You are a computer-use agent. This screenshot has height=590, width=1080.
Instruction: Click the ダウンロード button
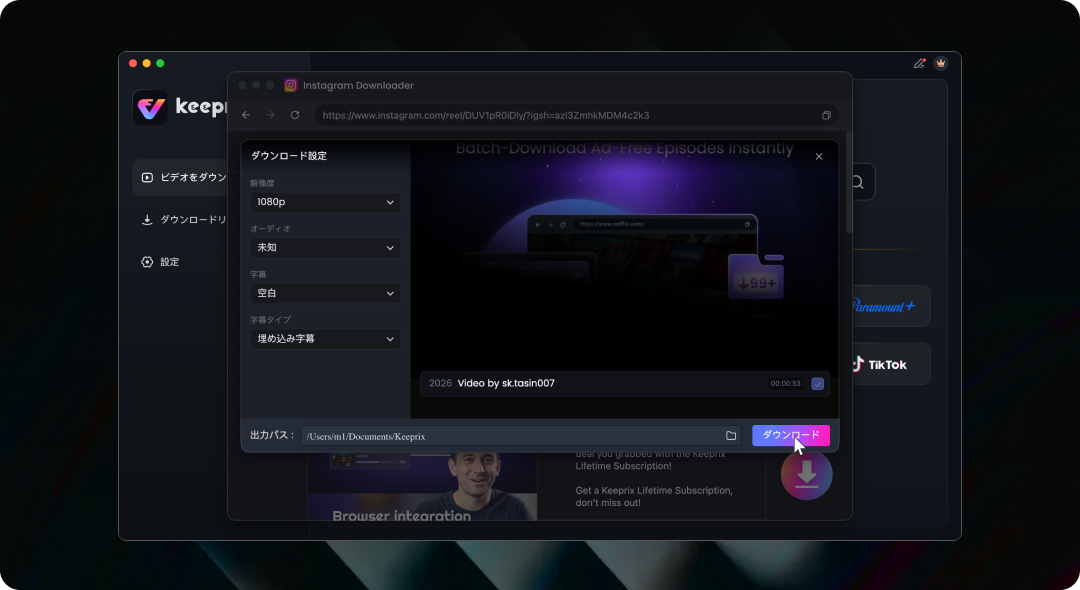pyautogui.click(x=791, y=435)
